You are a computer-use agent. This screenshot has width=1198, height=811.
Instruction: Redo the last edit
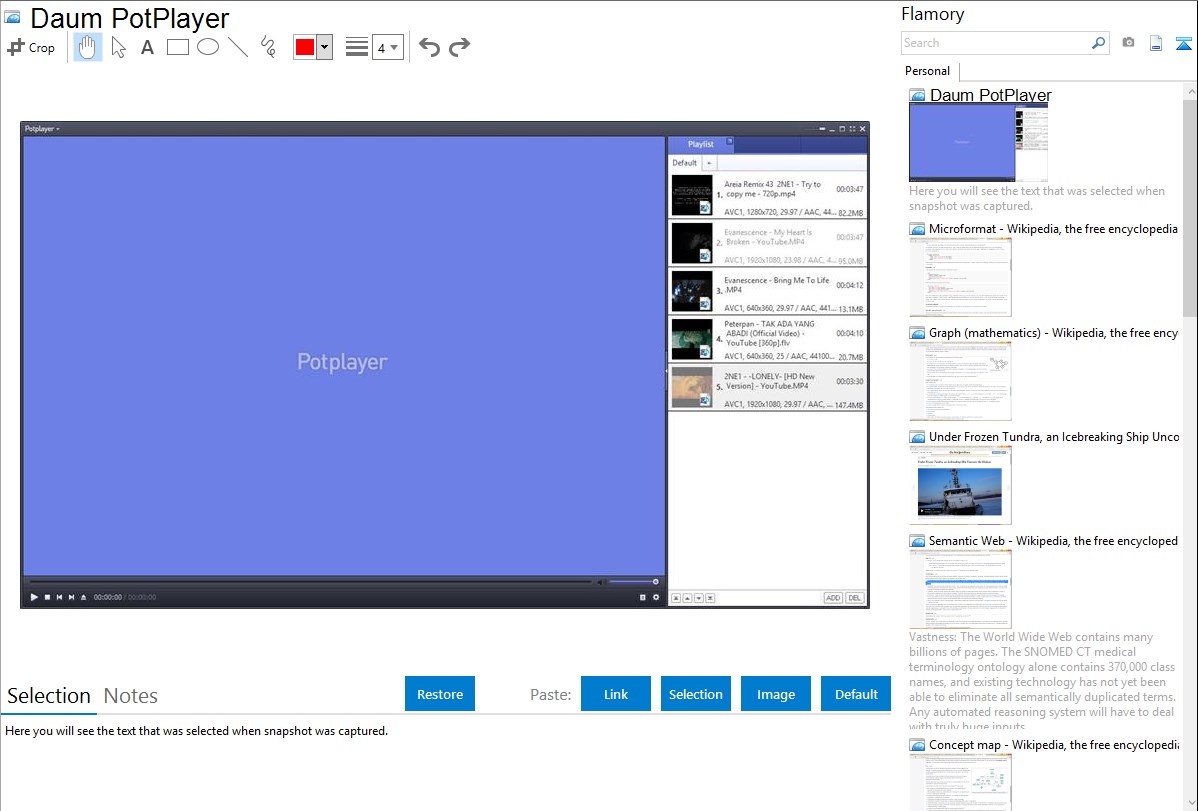point(459,47)
